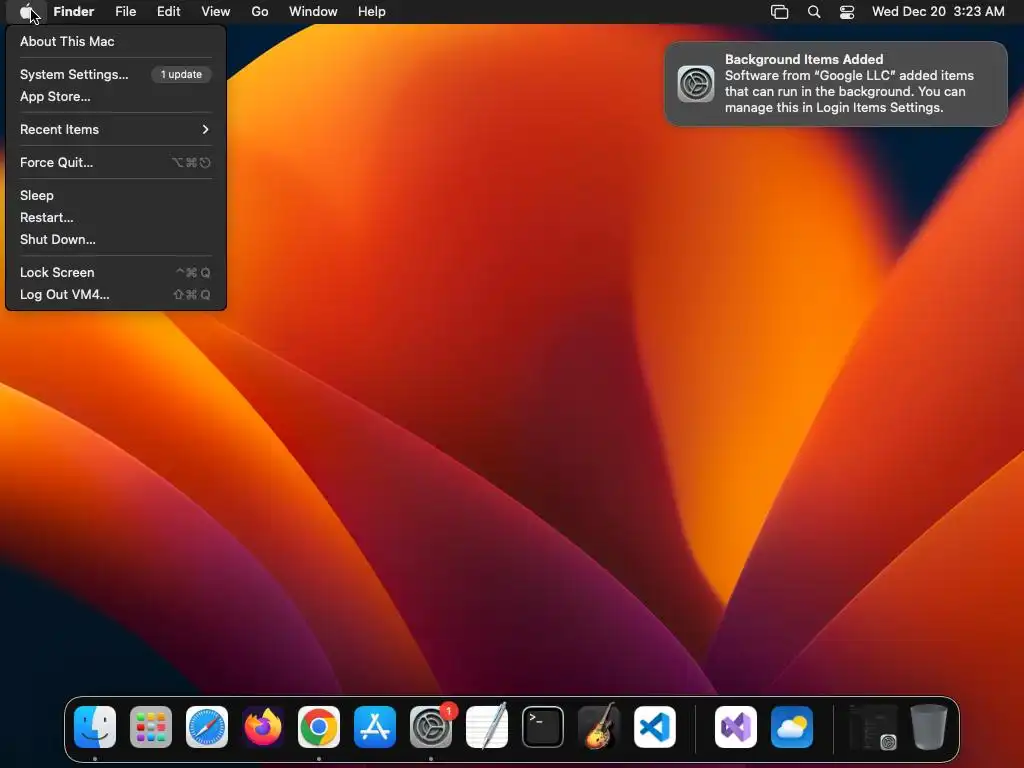This screenshot has width=1024, height=768.
Task: Choose Shut Down… menu item
Action: coord(116,240)
